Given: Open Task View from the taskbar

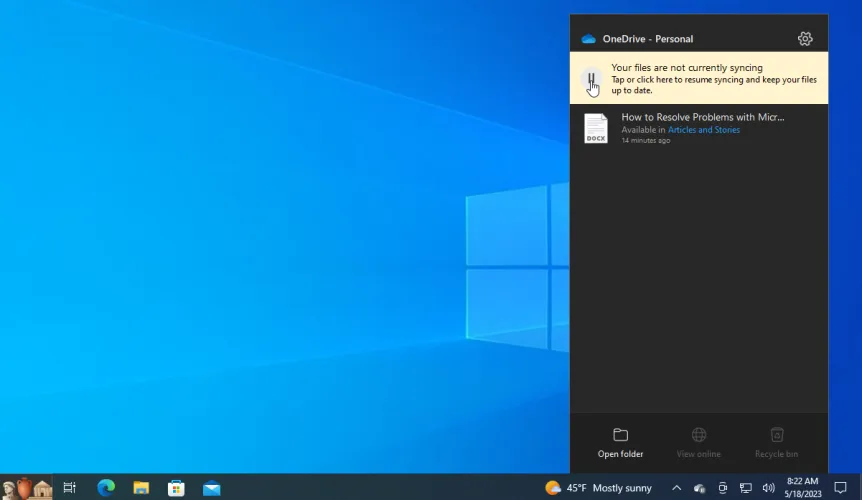Looking at the screenshot, I should click(x=70, y=488).
